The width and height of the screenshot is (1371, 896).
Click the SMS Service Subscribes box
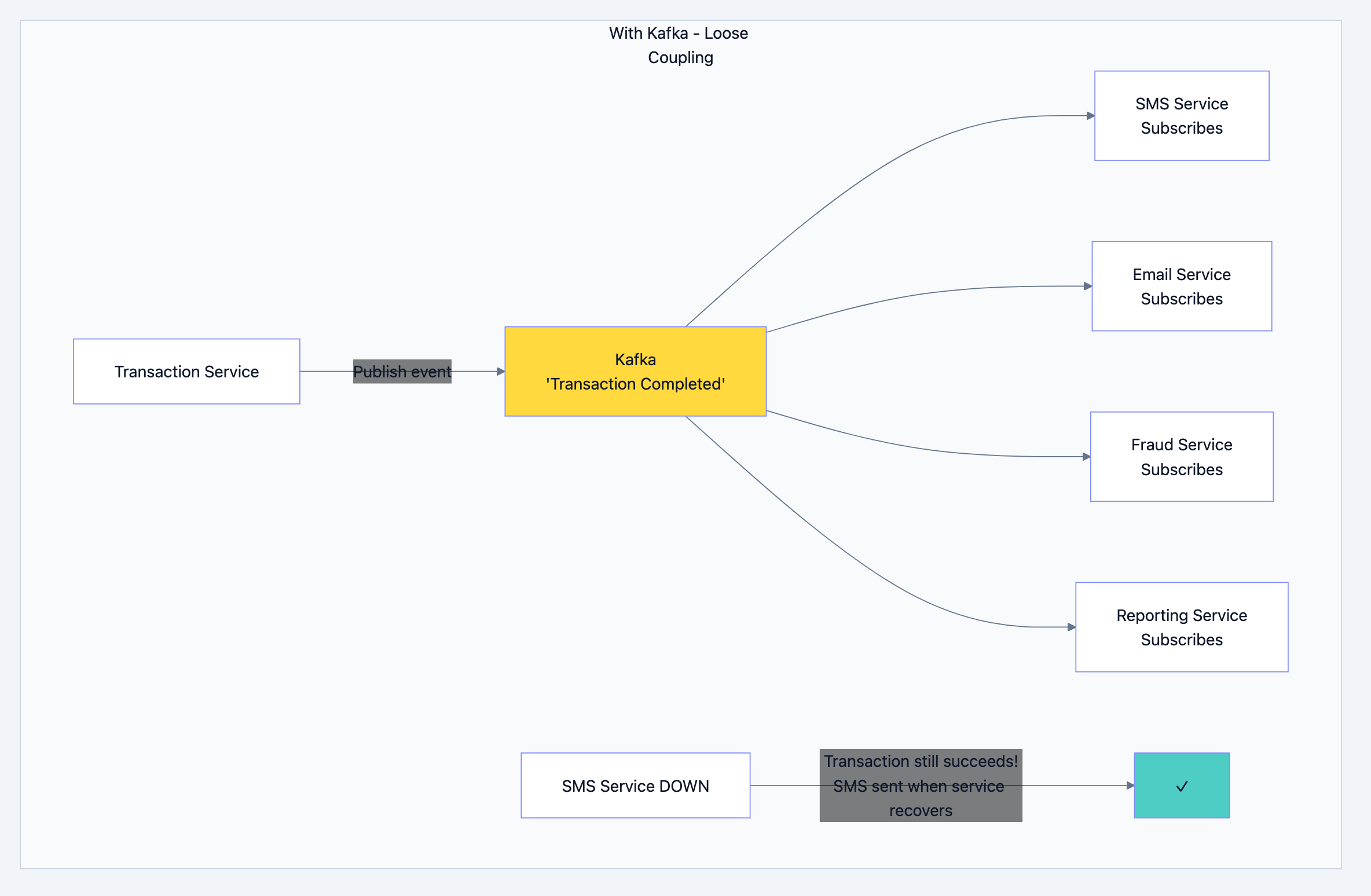(1181, 115)
